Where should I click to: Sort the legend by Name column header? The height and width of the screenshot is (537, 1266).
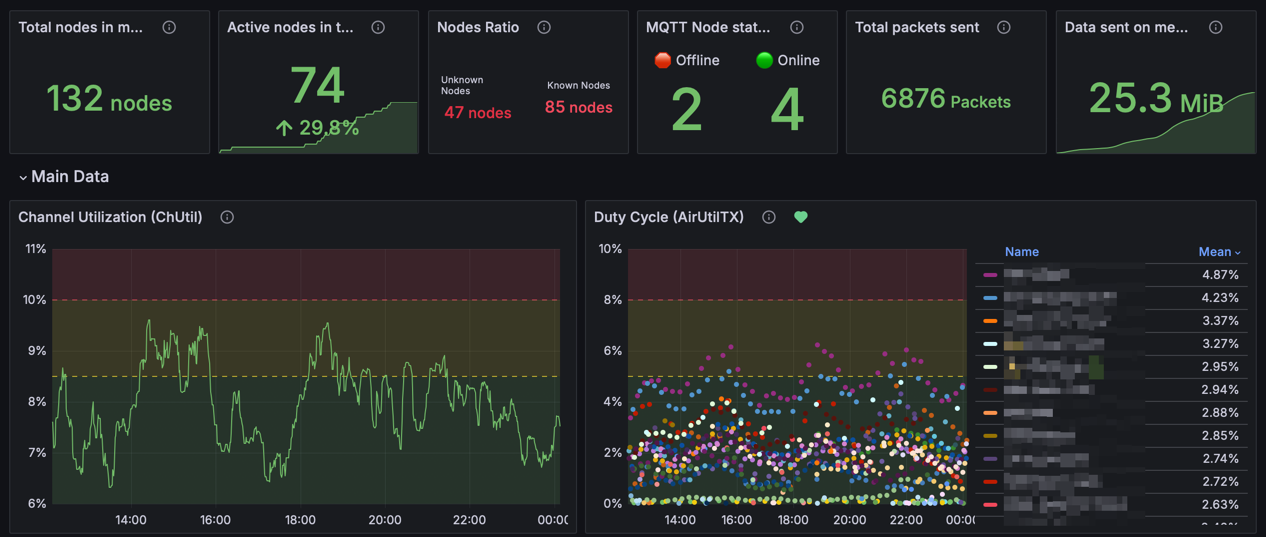coord(1022,252)
